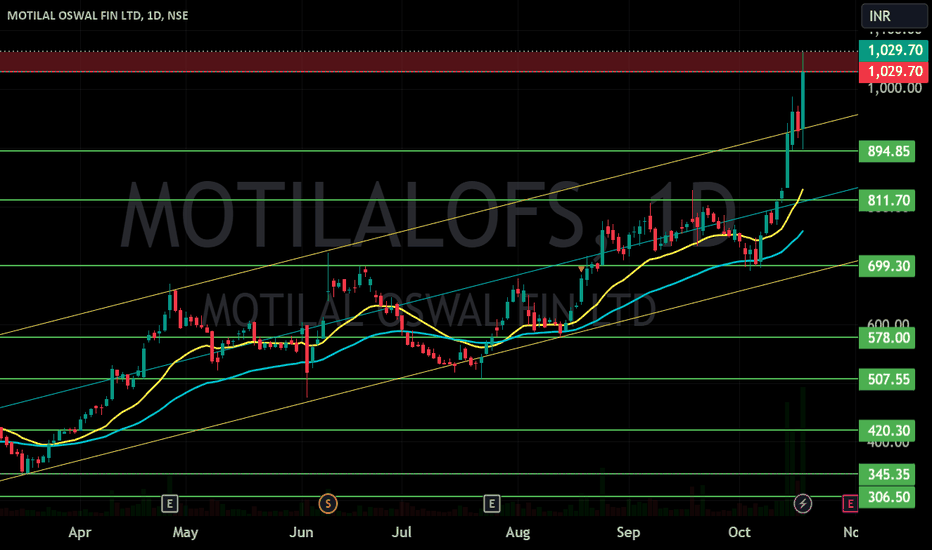This screenshot has width=932, height=550.
Task: Click the Oct label on time axis
Action: click(739, 532)
